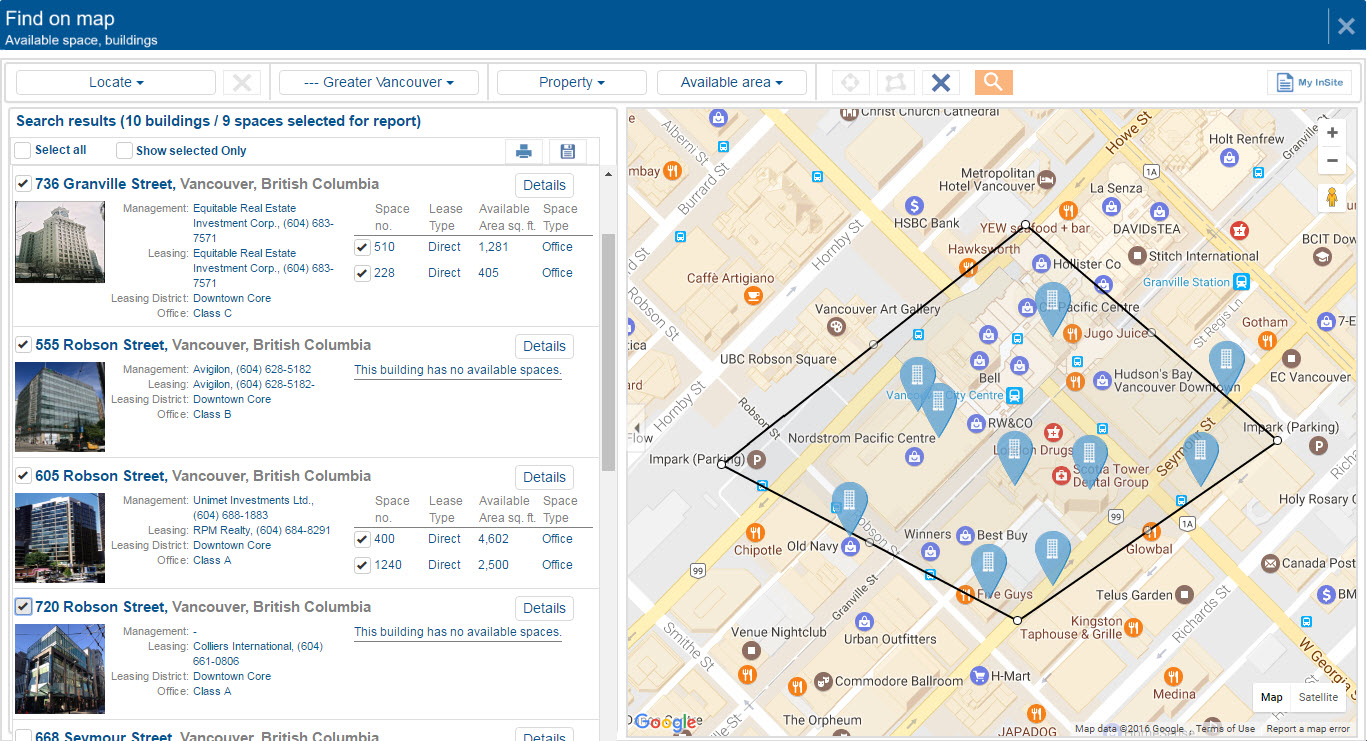Click the building marker near Scotia Tower
The image size is (1367, 741).
[1089, 458]
